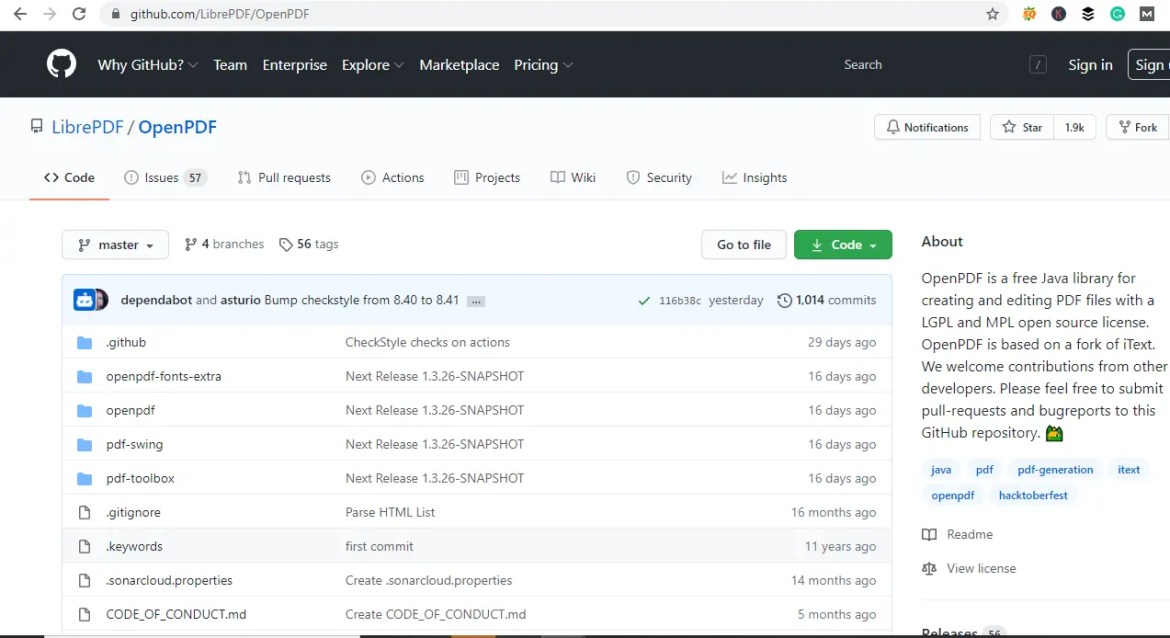
Task: Click the lock icon in address bar
Action: tap(115, 13)
